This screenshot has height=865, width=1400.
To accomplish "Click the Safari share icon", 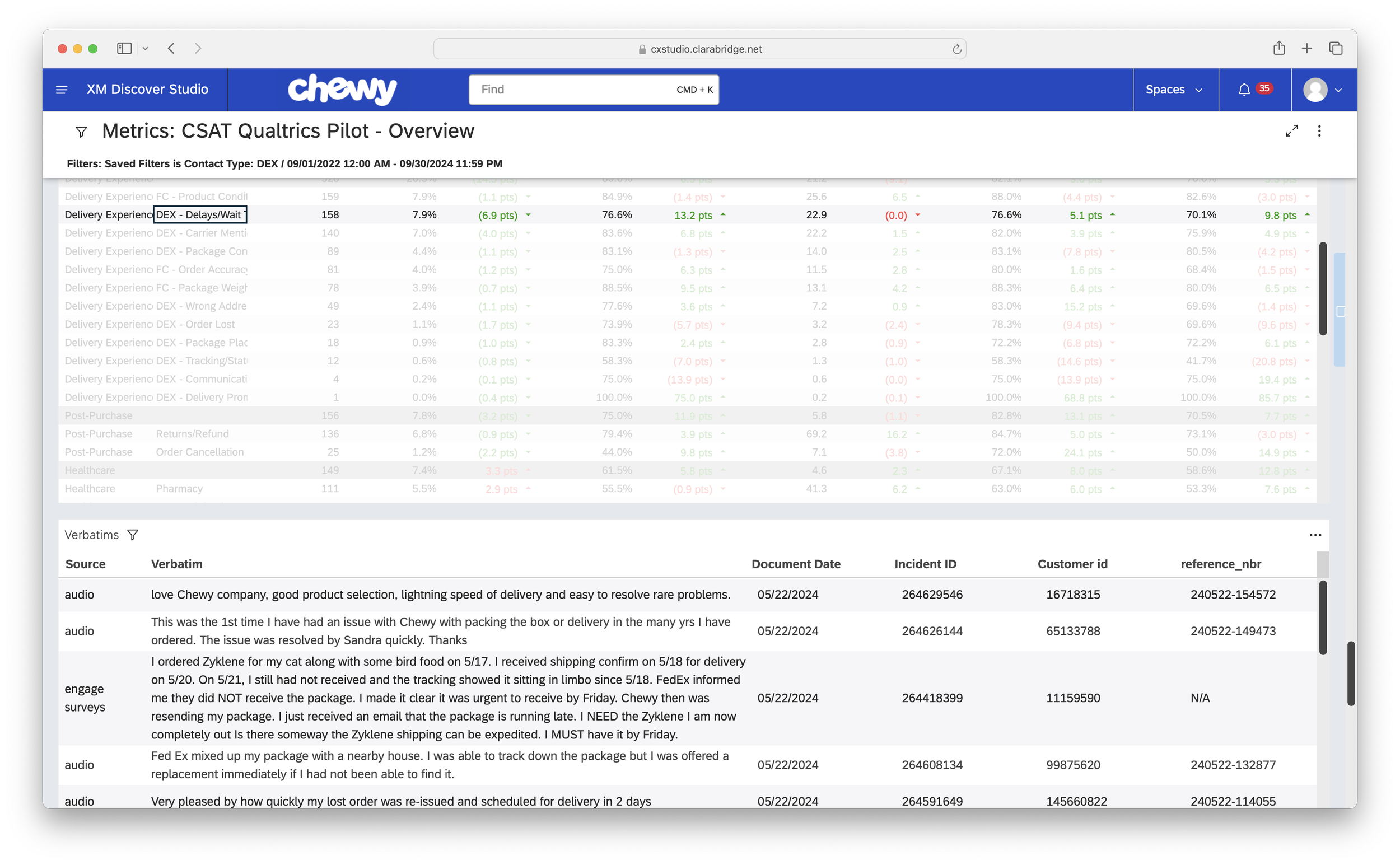I will [1278, 49].
